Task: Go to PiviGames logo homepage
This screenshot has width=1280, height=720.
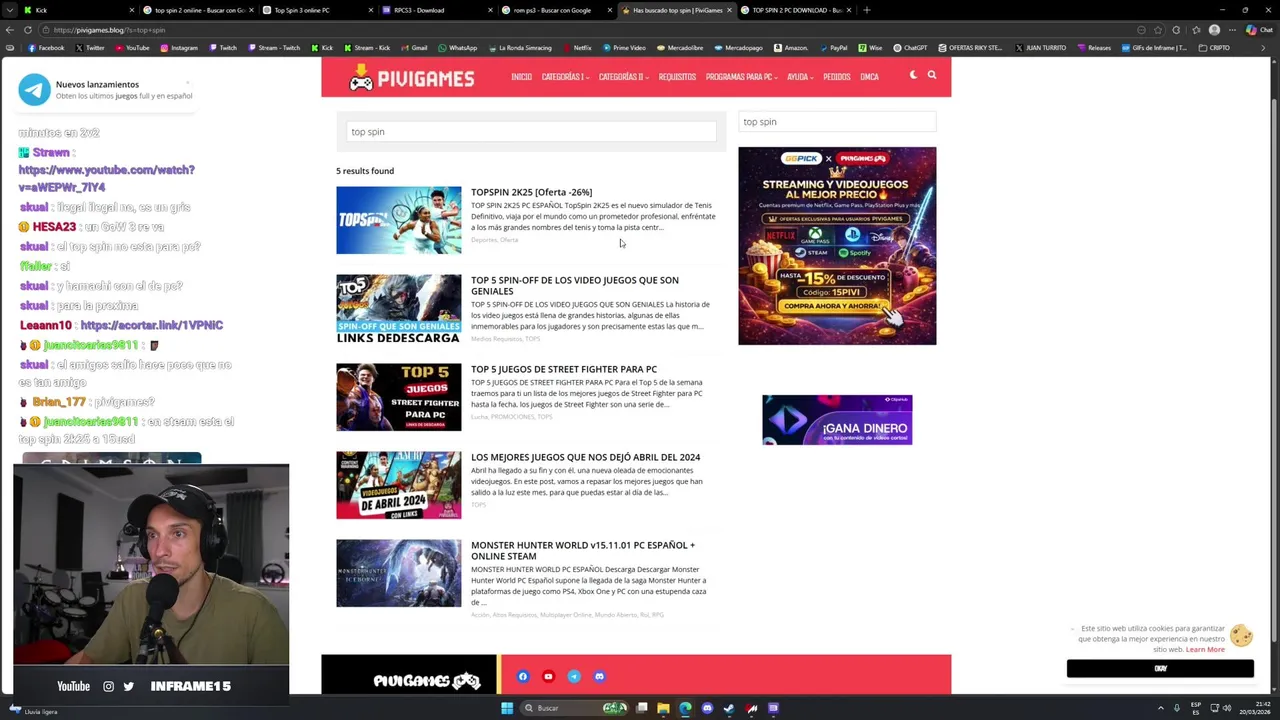Action: [411, 77]
